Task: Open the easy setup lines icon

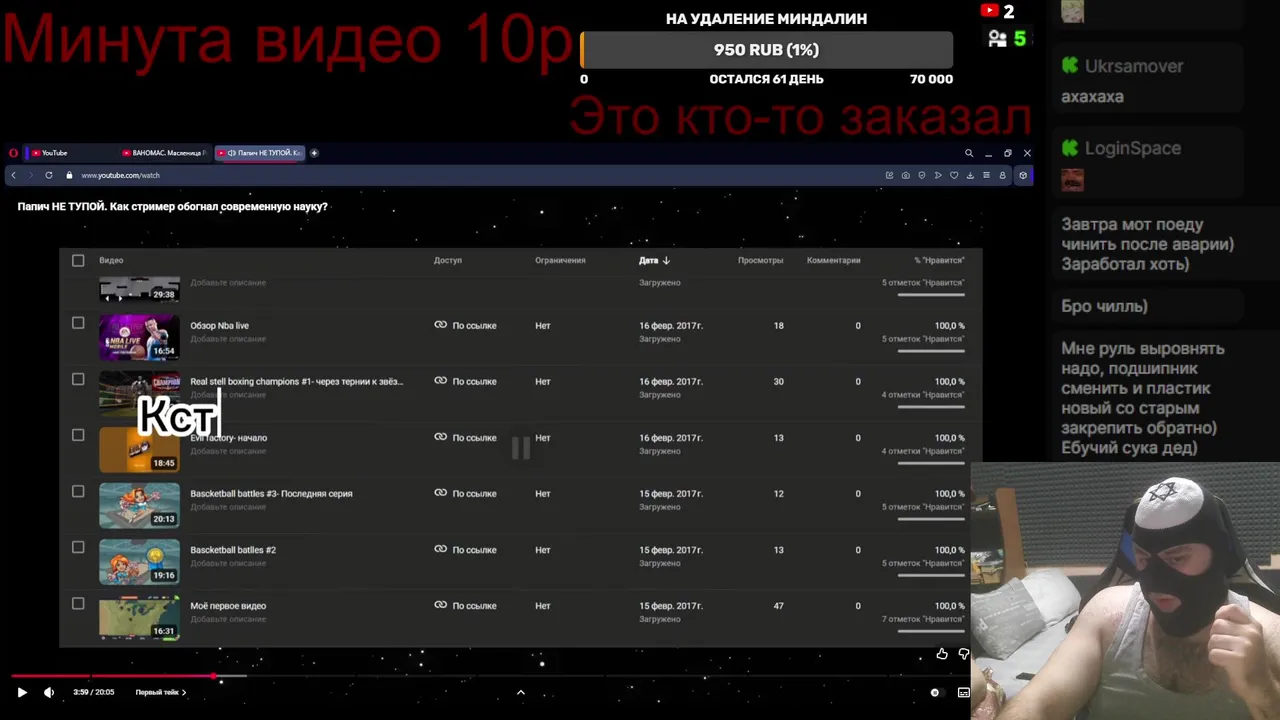Action: [986, 175]
